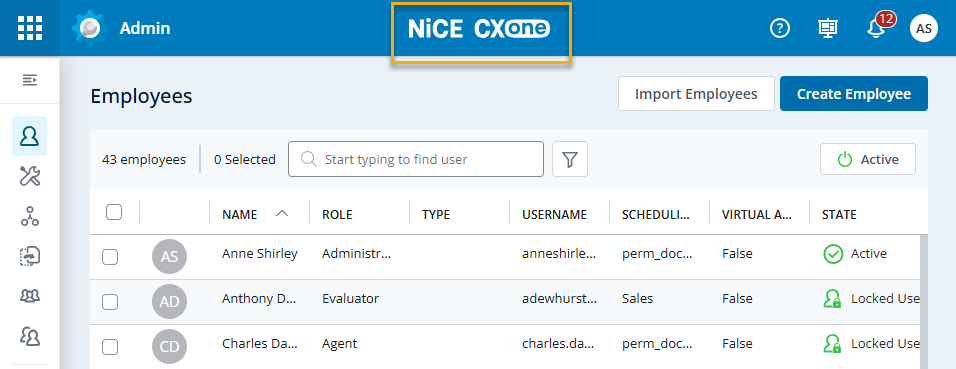Click the Import Employees button
Image resolution: width=956 pixels, height=369 pixels.
pos(696,94)
